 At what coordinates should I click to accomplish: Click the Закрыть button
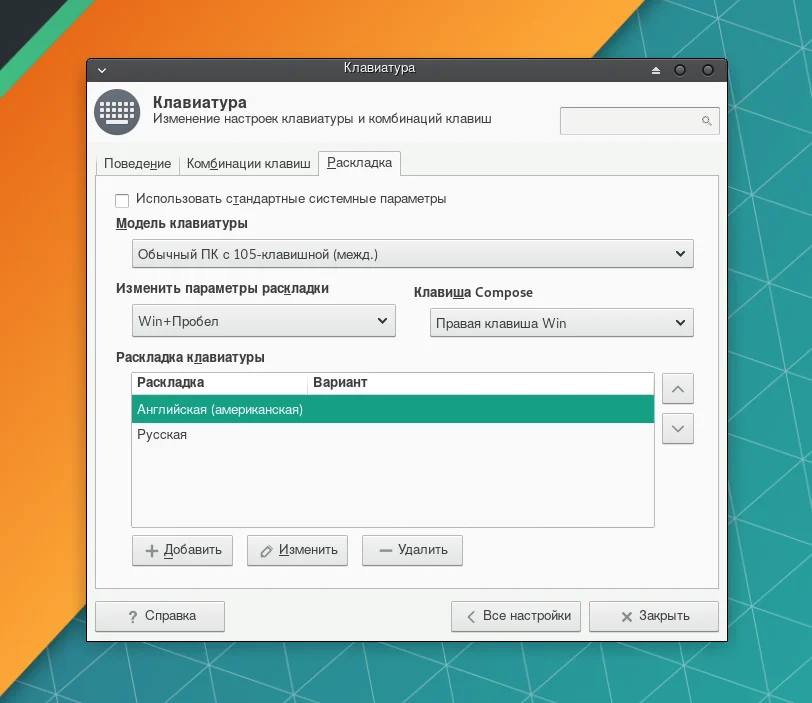point(654,616)
